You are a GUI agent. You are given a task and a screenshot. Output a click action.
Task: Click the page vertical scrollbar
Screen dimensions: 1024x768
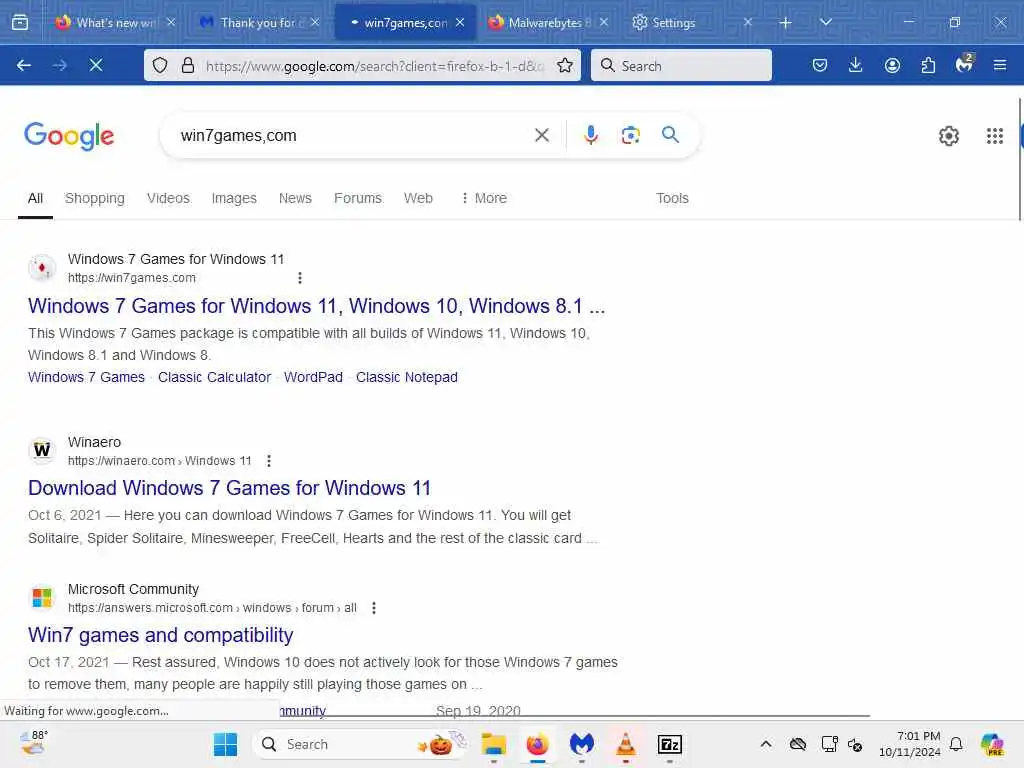coord(1019,159)
